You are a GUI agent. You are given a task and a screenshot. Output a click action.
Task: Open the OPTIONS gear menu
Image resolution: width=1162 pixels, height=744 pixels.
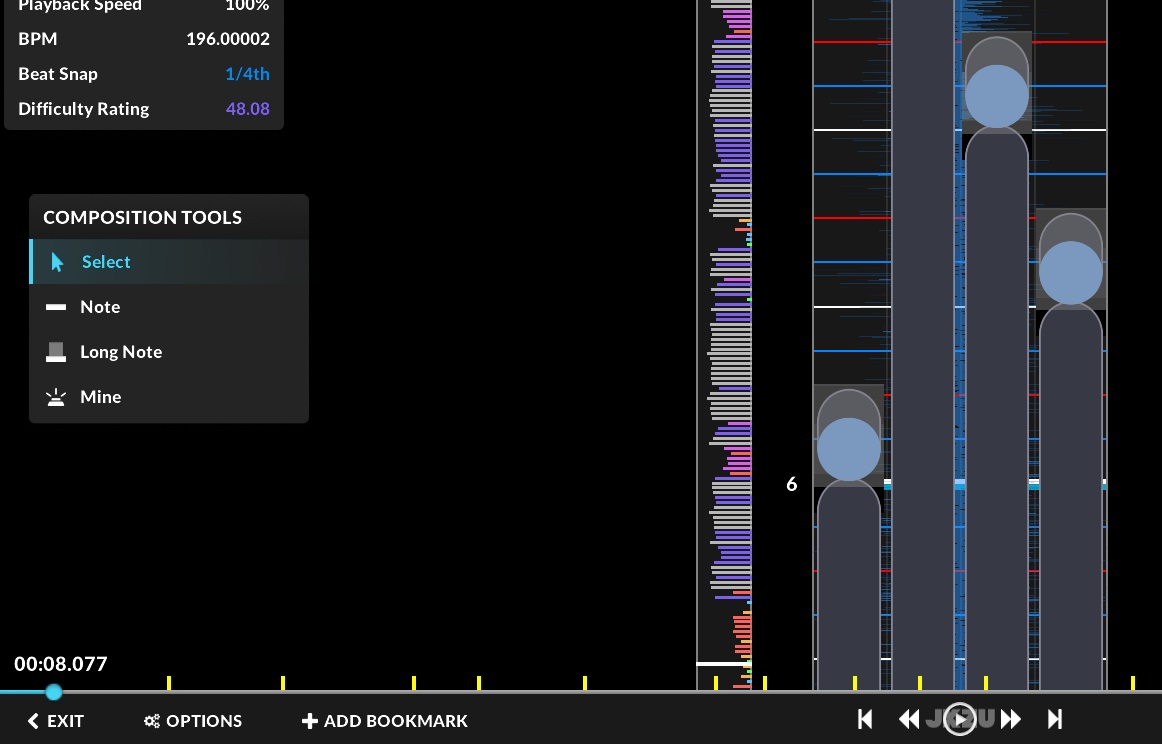click(x=193, y=721)
